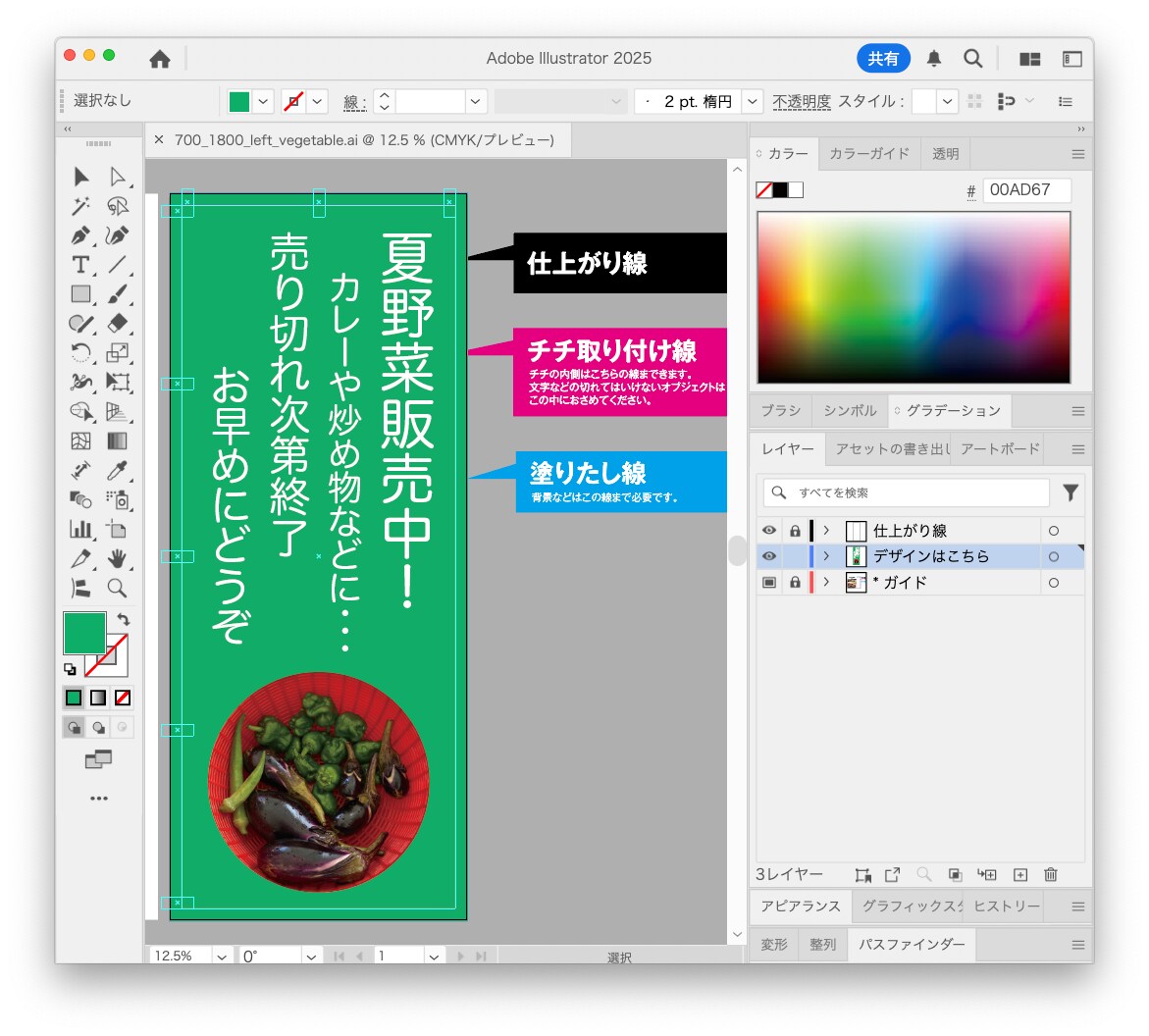Create new layer with plus icon
Viewport: 1149px width, 1036px height.
click(x=1020, y=874)
